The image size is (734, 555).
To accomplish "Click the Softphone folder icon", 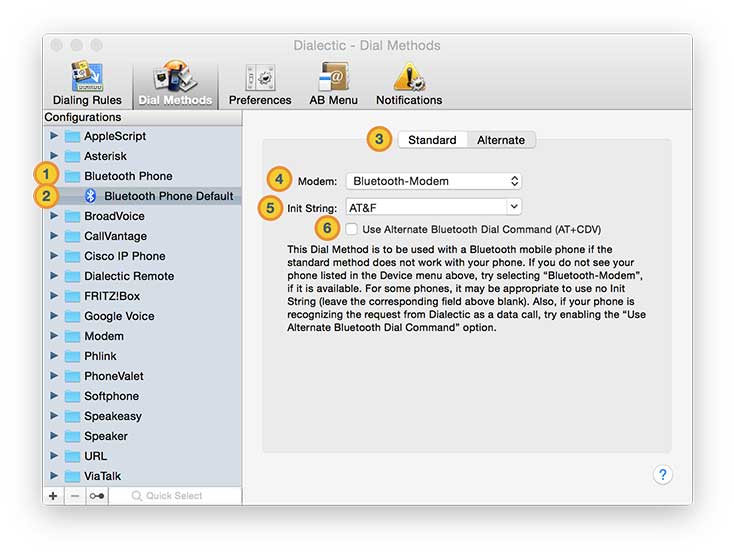I will (x=72, y=396).
